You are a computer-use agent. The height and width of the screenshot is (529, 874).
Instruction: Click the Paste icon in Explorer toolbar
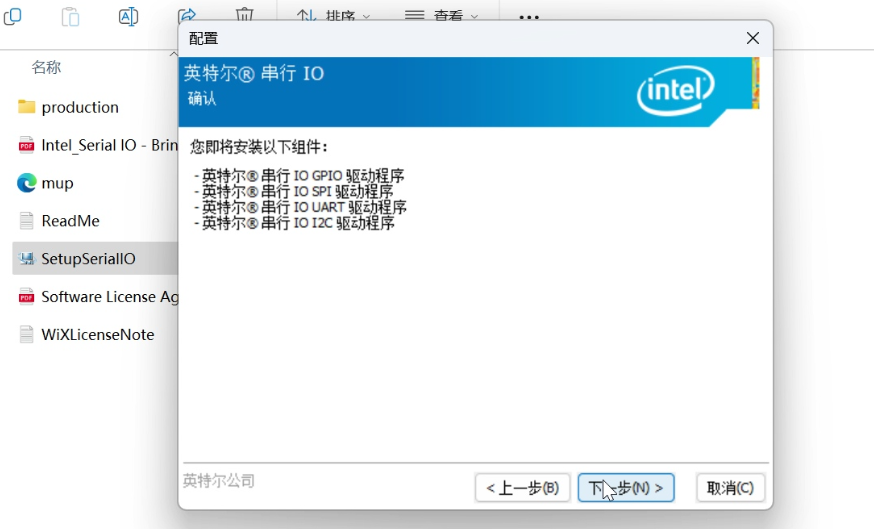click(70, 15)
